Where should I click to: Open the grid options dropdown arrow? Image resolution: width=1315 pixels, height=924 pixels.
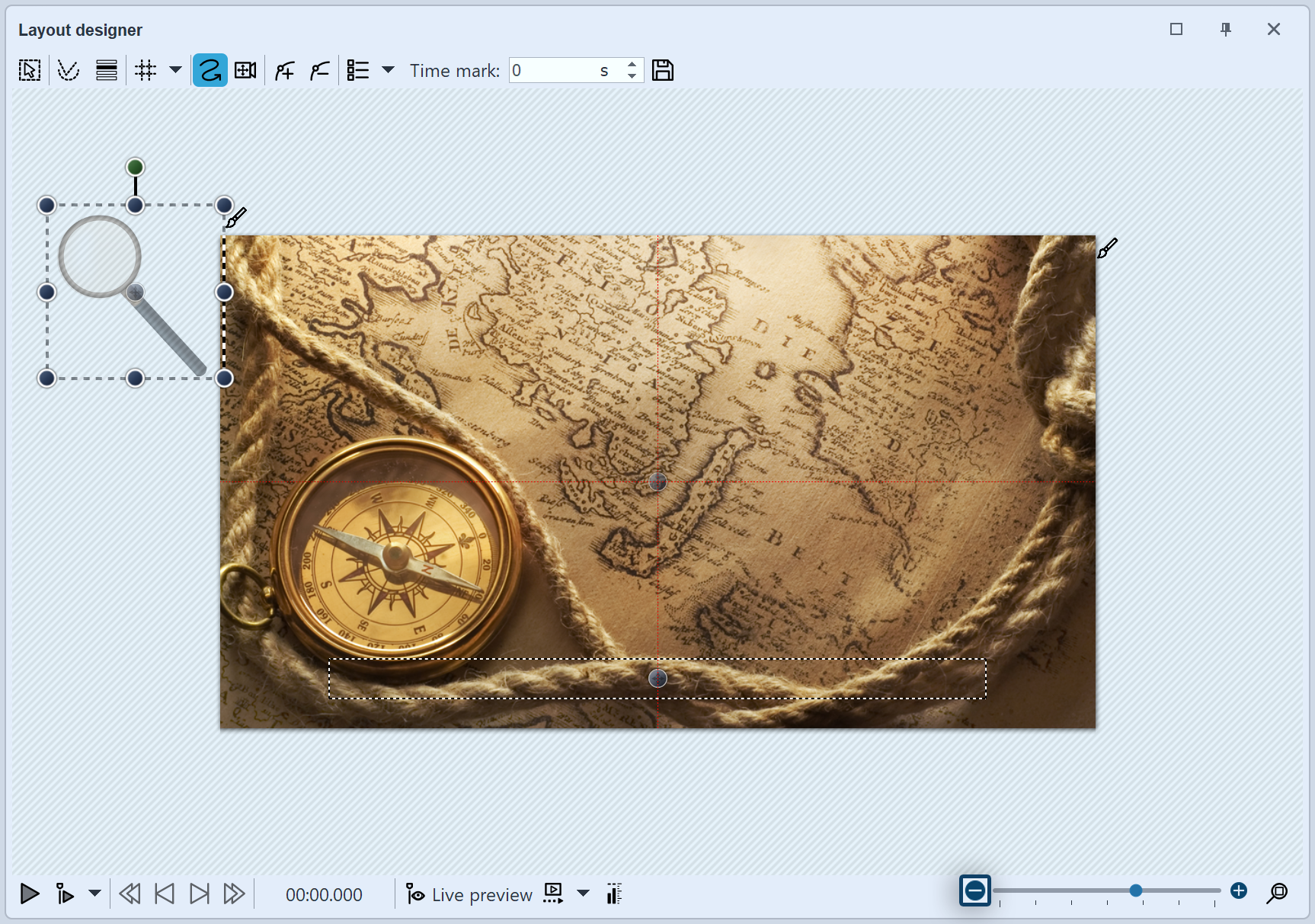coord(175,70)
